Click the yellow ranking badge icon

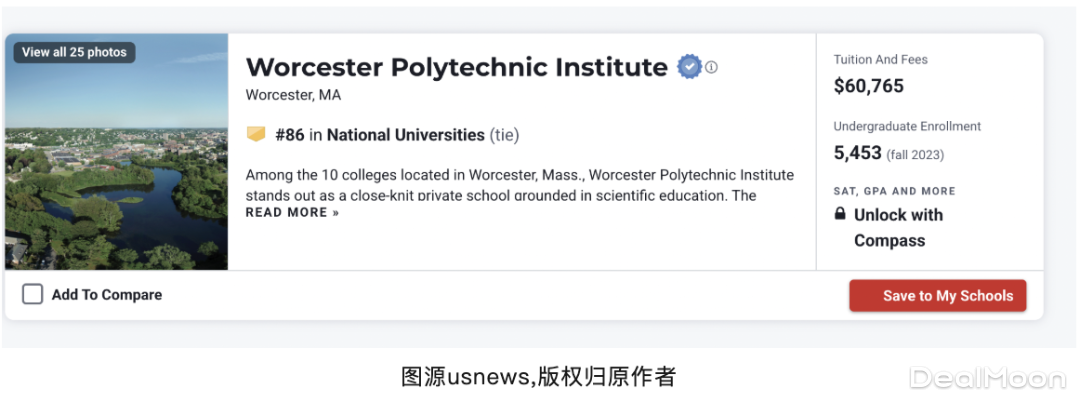257,134
